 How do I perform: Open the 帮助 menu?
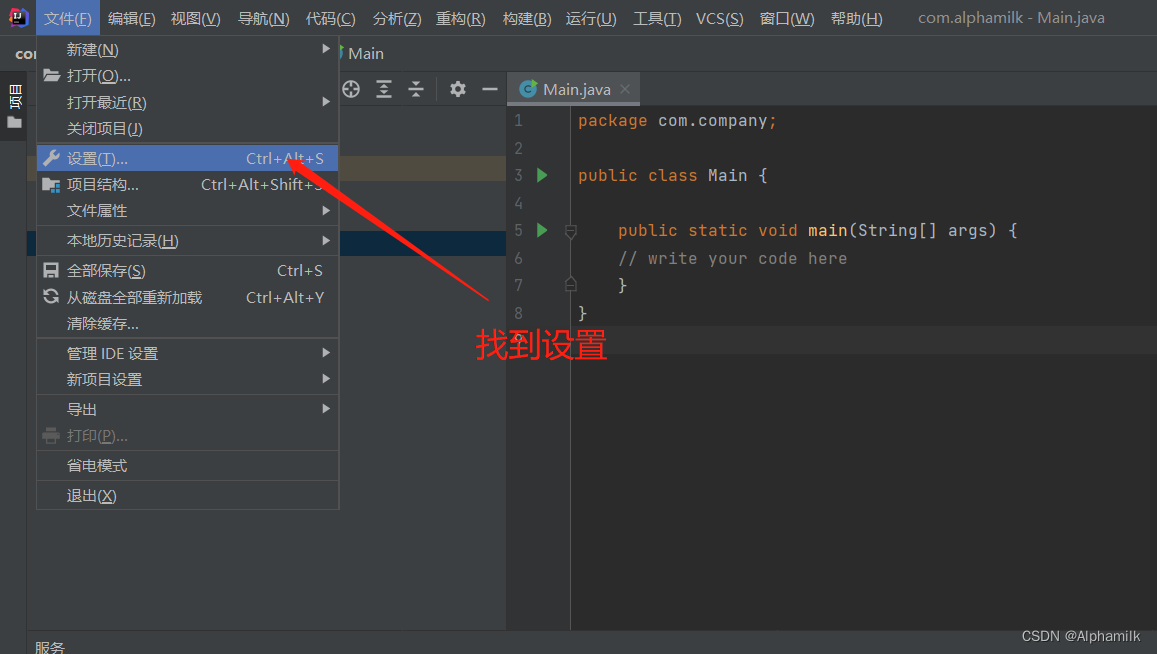[x=856, y=17]
